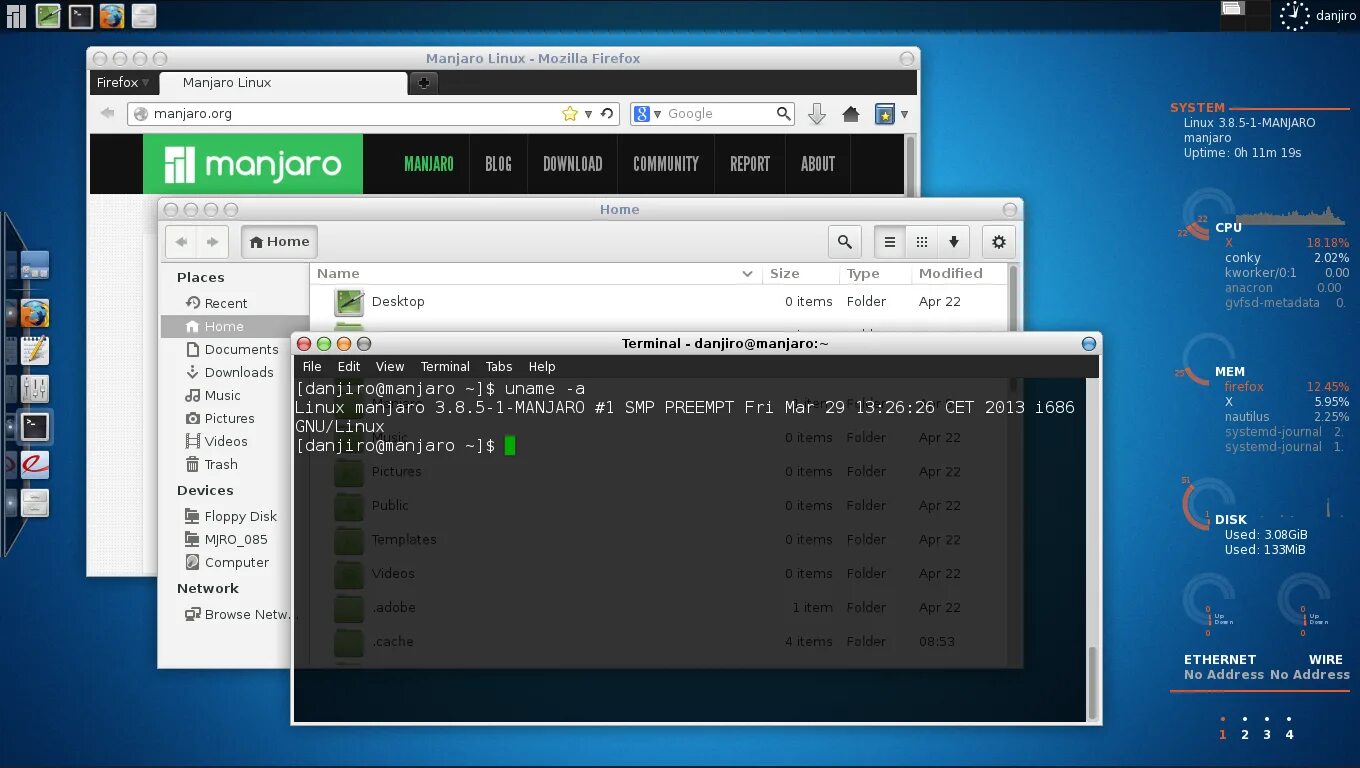Select Documents in Places sidebar

click(x=234, y=349)
